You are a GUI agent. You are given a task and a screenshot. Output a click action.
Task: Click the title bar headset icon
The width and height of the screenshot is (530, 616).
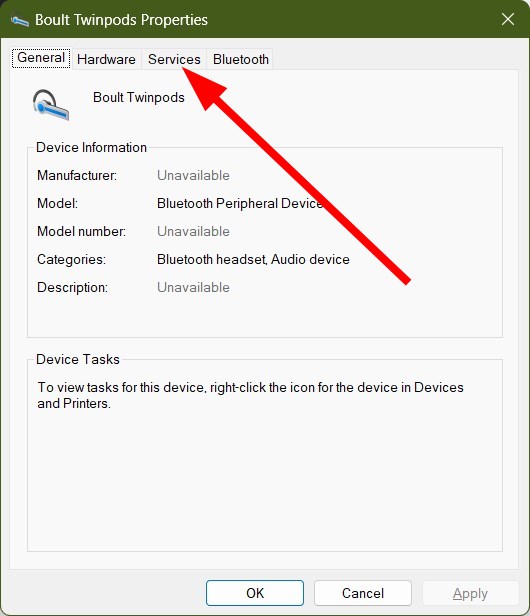pos(19,19)
